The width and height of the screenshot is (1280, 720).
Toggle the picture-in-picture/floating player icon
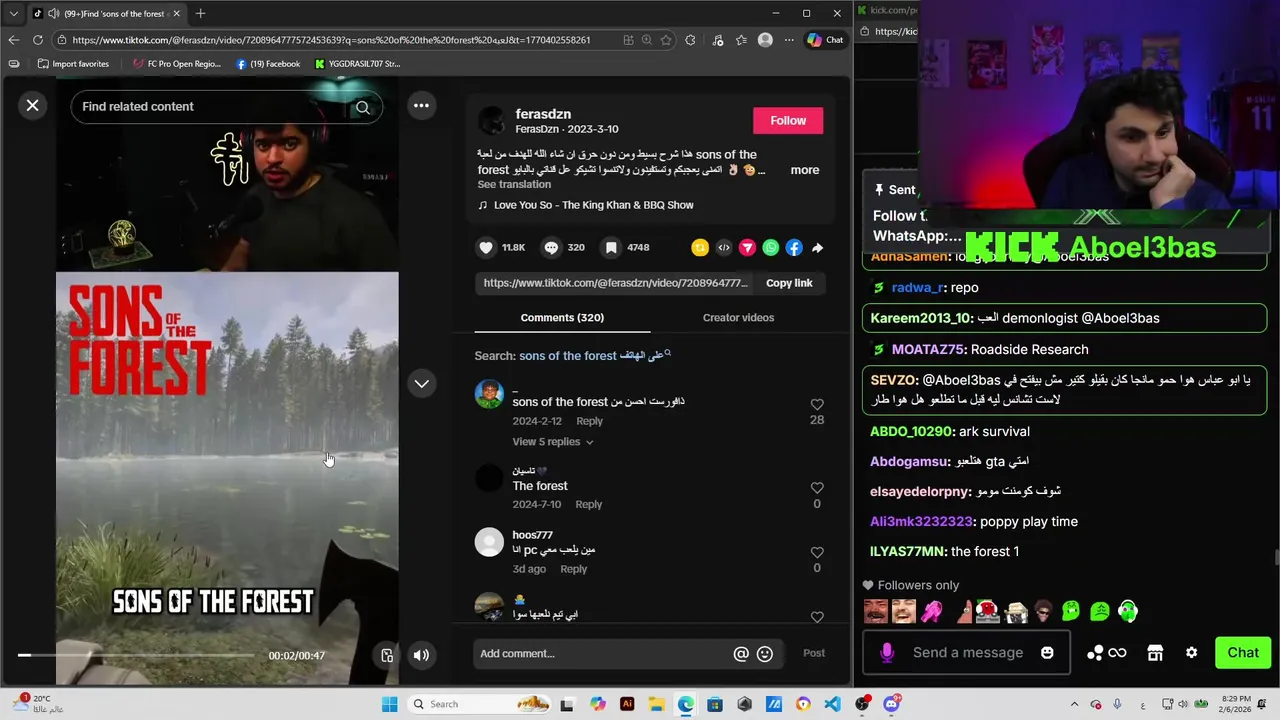pyautogui.click(x=387, y=655)
